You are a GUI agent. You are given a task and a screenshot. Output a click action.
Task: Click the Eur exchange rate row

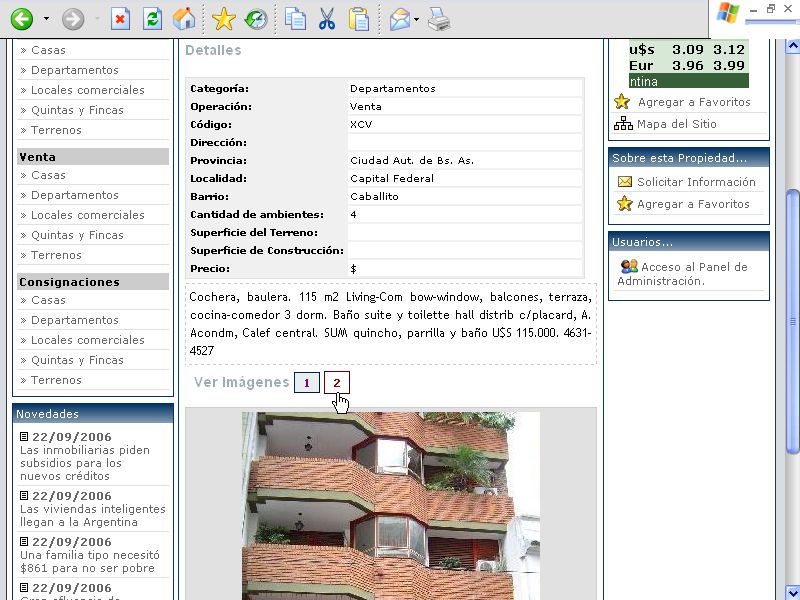pyautogui.click(x=687, y=65)
